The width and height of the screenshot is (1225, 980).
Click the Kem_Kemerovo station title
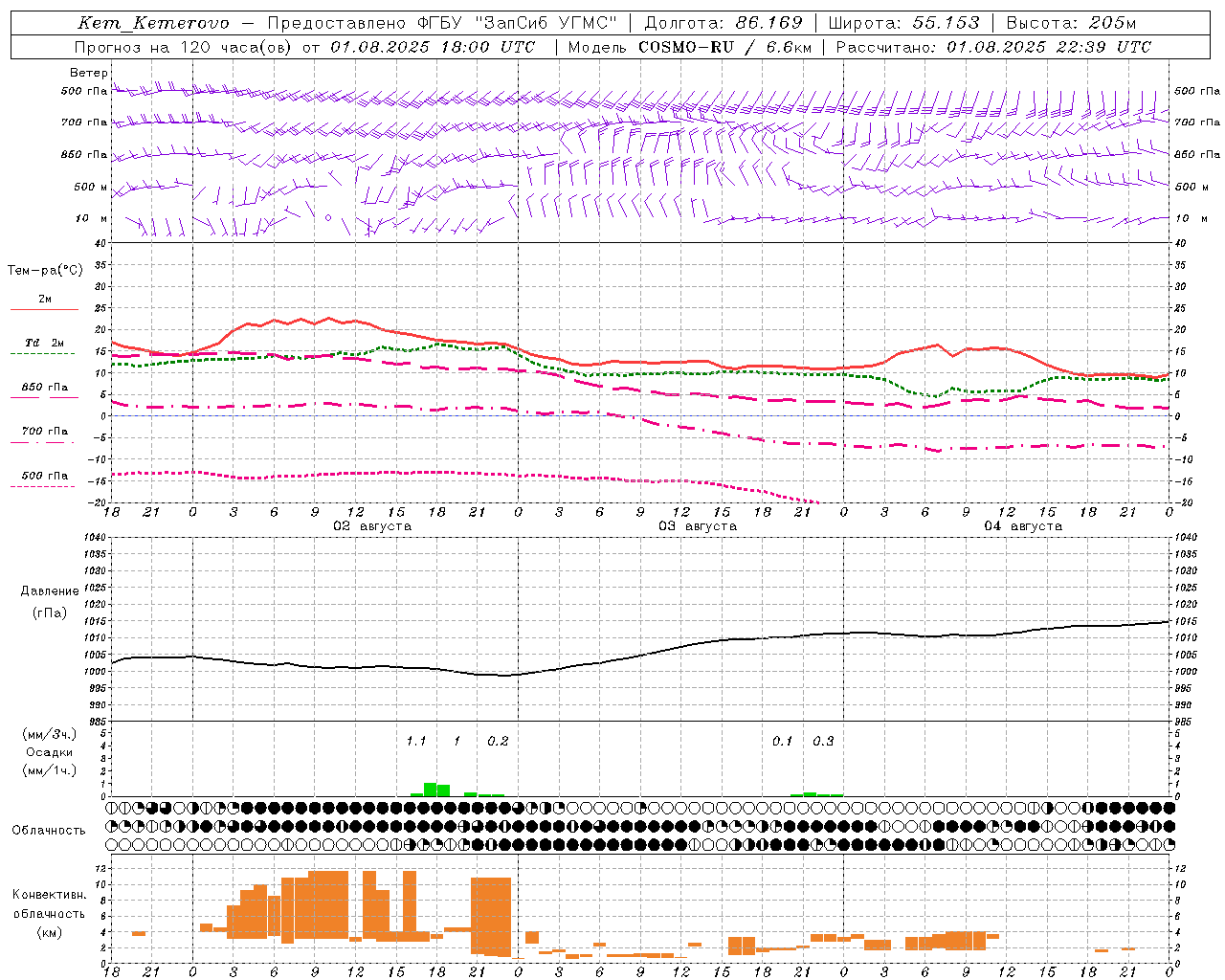153,23
